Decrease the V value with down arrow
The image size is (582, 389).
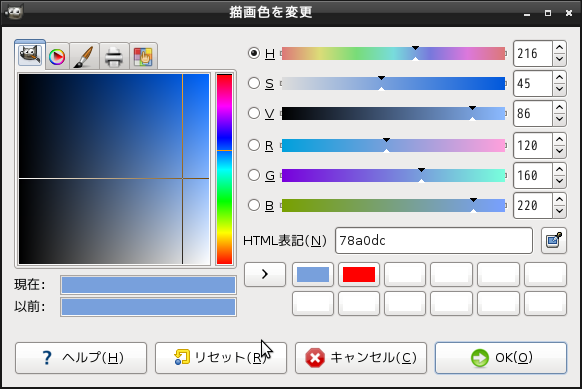tap(559, 120)
